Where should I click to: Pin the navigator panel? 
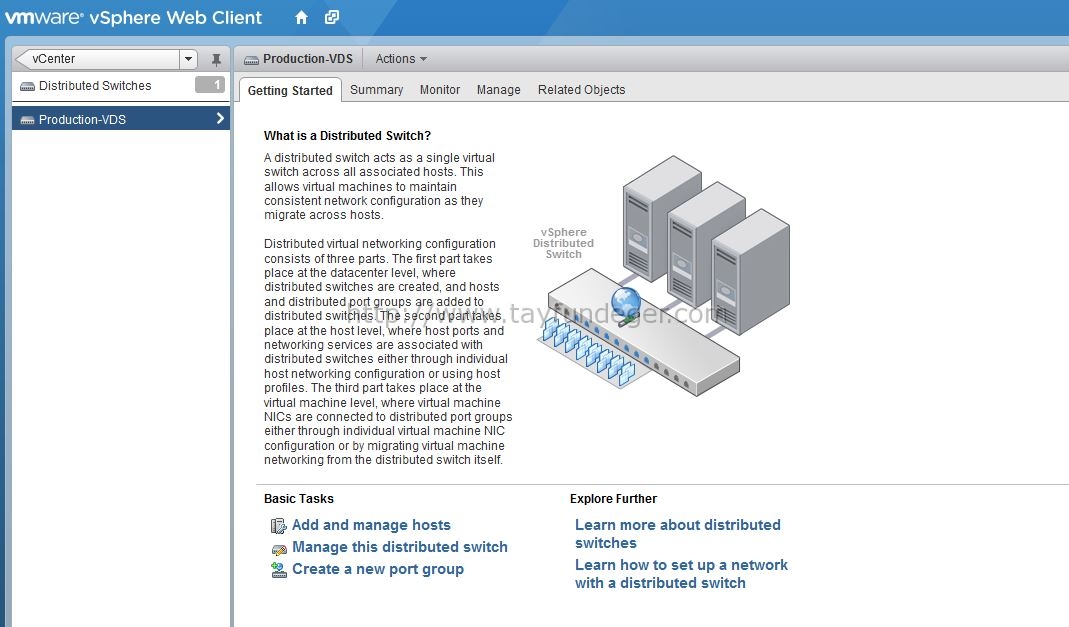coord(216,59)
